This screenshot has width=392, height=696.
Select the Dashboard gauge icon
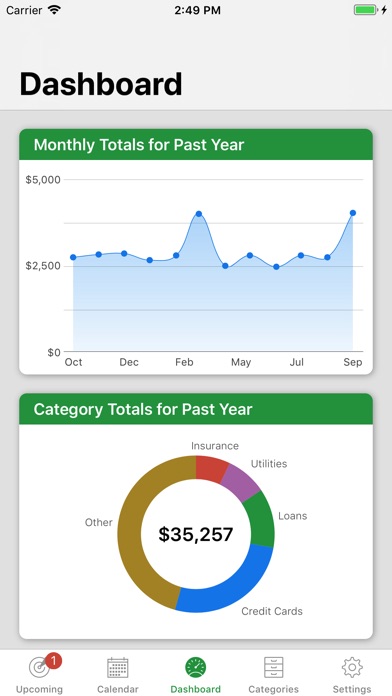(196, 668)
